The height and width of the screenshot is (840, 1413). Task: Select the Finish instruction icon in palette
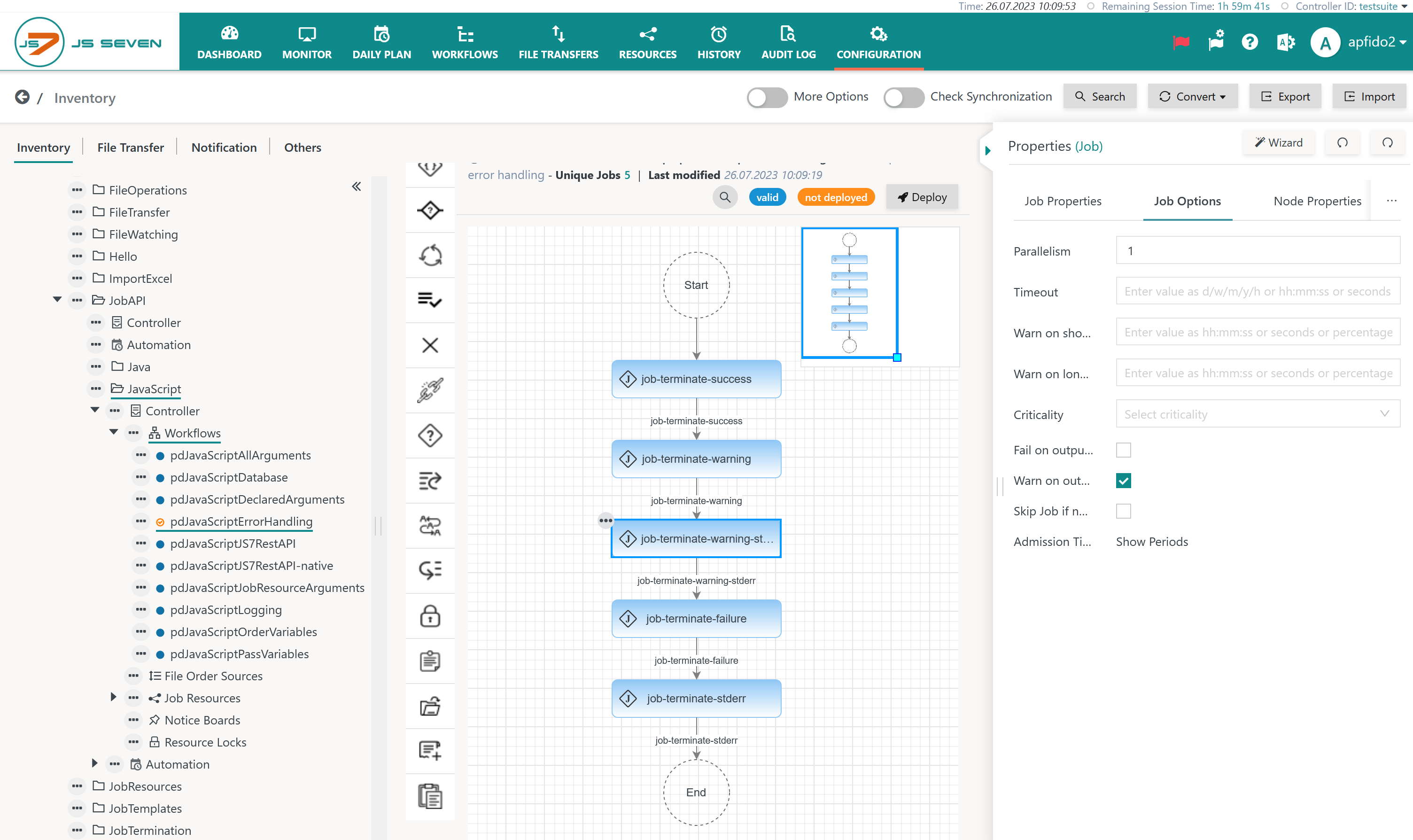(x=430, y=299)
